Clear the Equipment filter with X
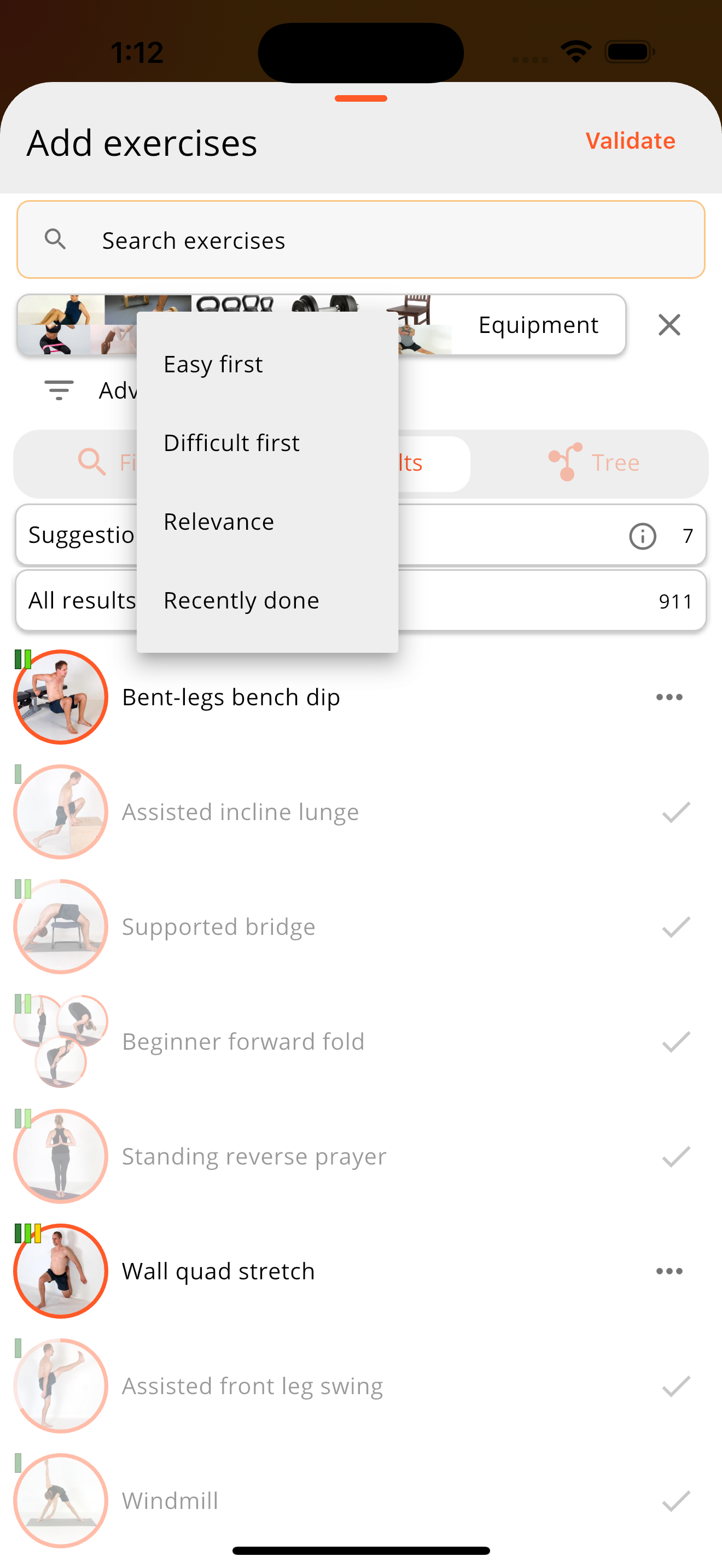 click(x=669, y=325)
